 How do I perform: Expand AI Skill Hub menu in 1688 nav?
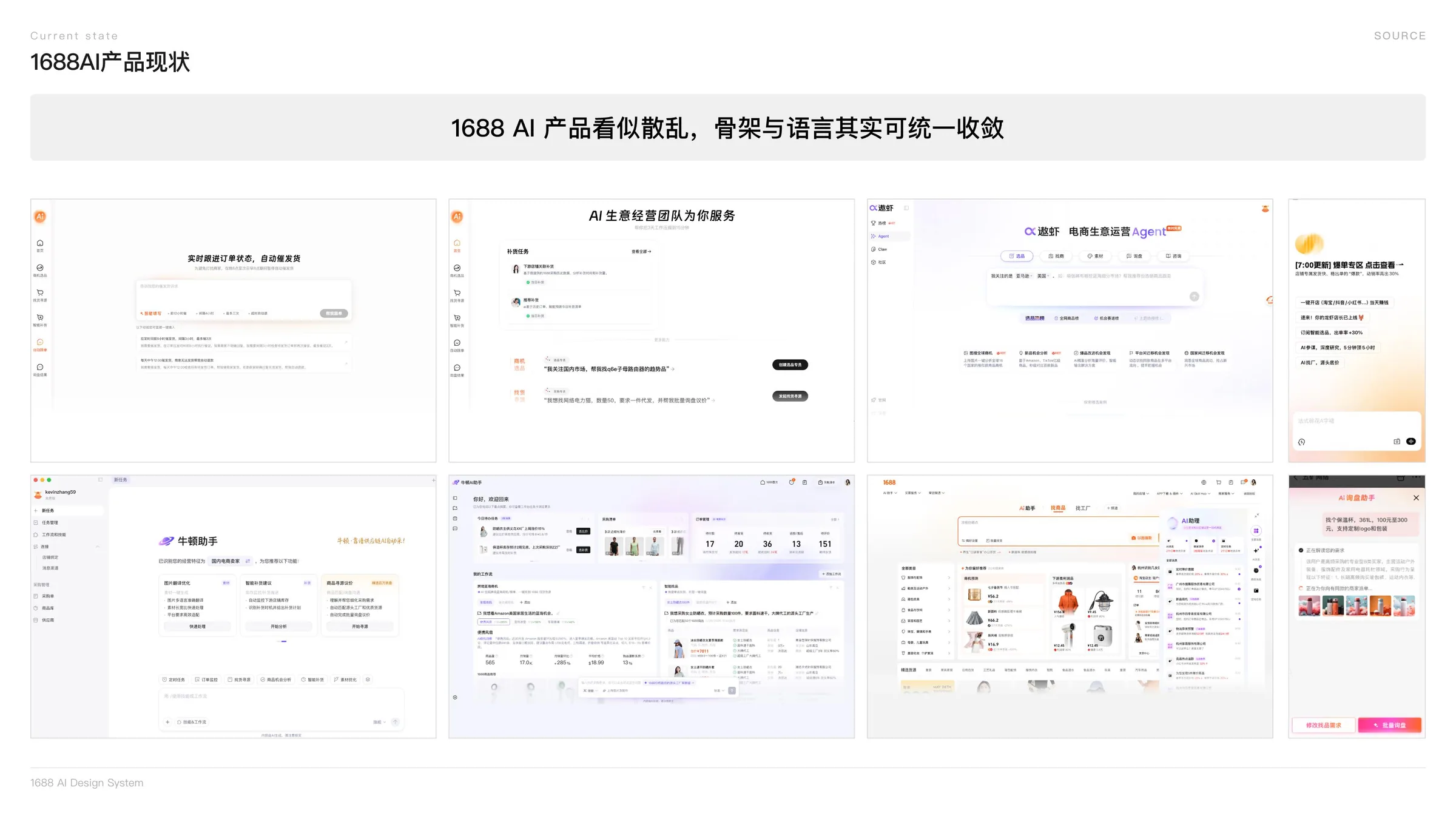[1200, 494]
